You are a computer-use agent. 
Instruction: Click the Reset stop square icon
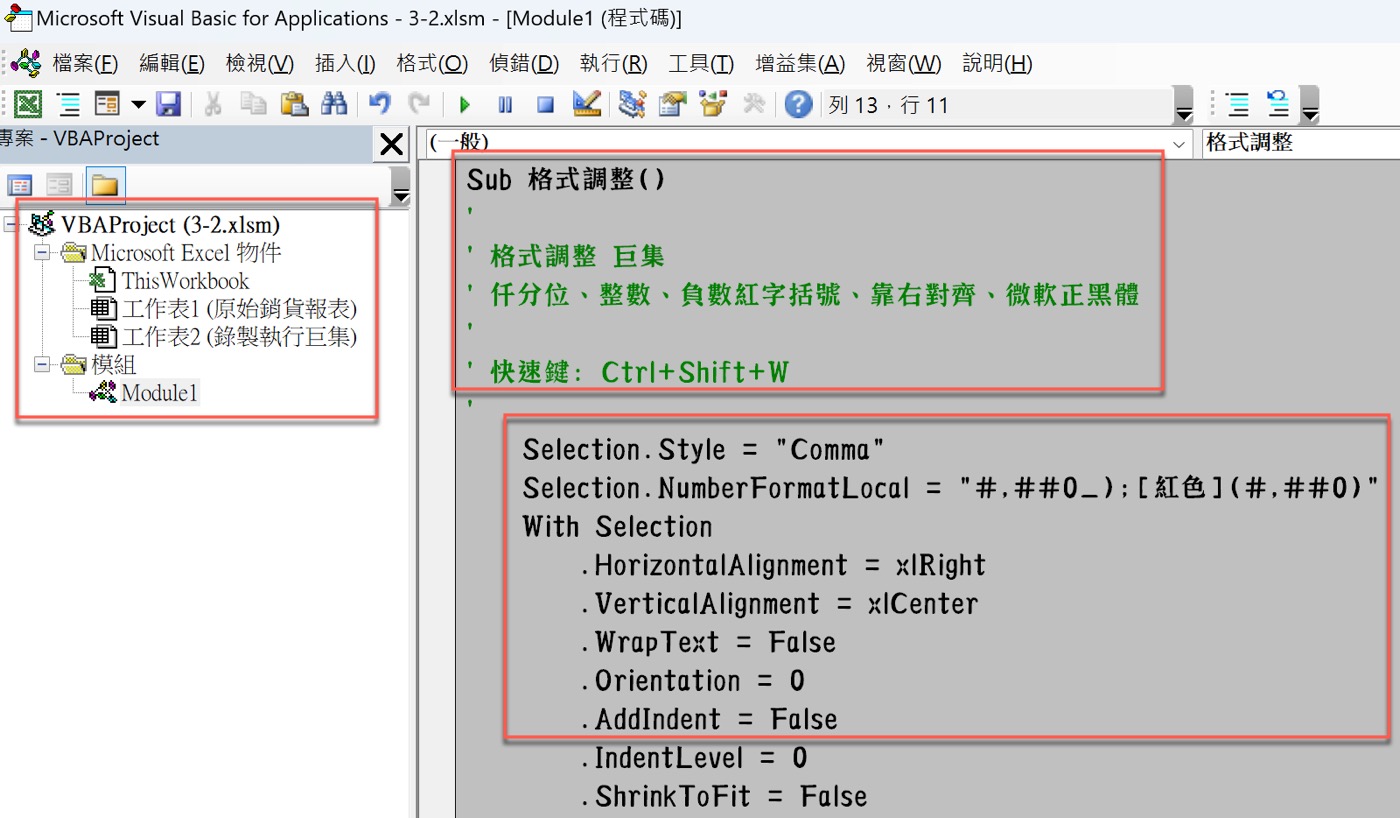point(545,105)
